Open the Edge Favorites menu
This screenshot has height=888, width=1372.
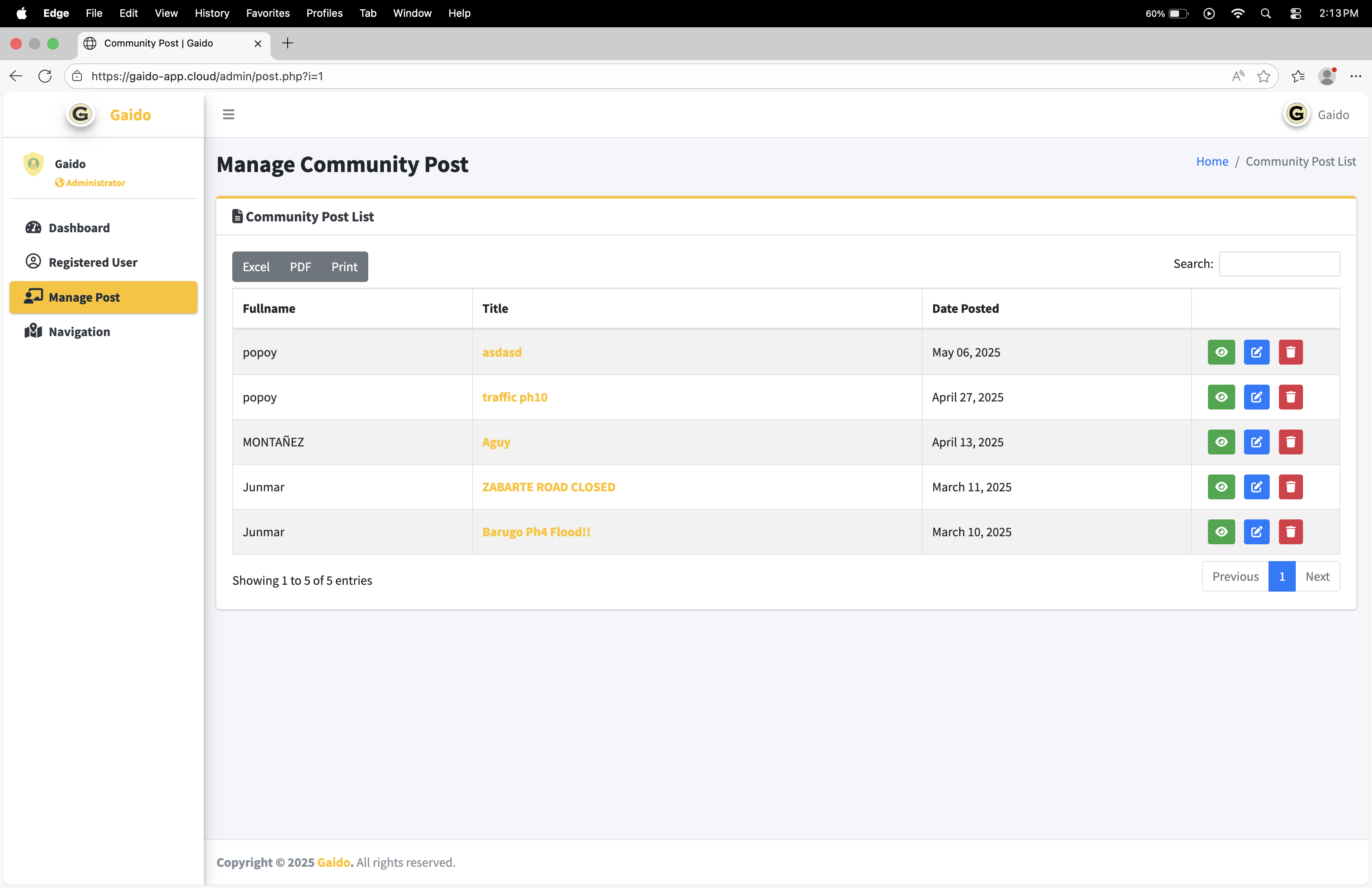coord(268,13)
